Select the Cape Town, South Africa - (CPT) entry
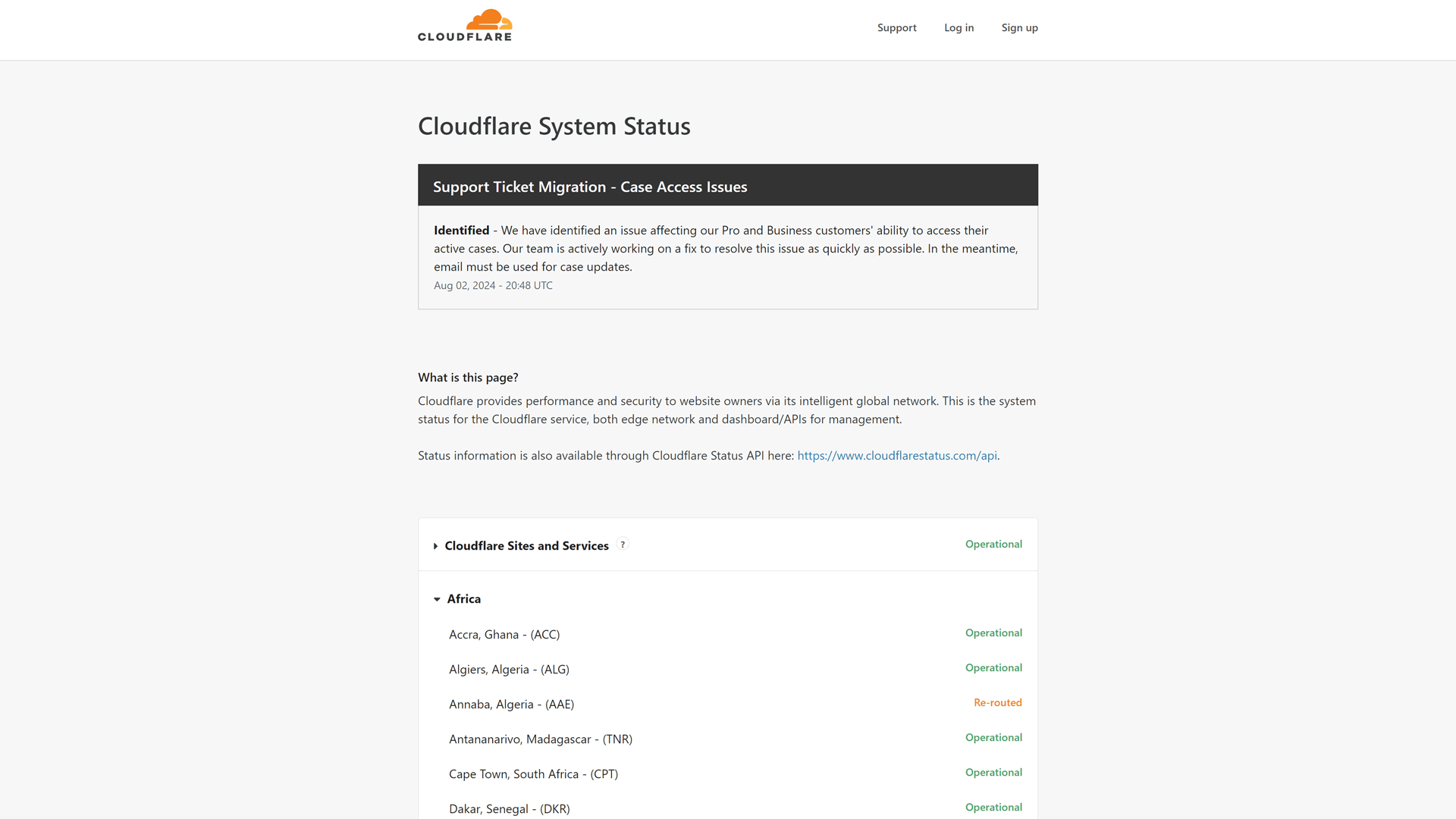Screen dimensions: 1456x819 click(533, 773)
